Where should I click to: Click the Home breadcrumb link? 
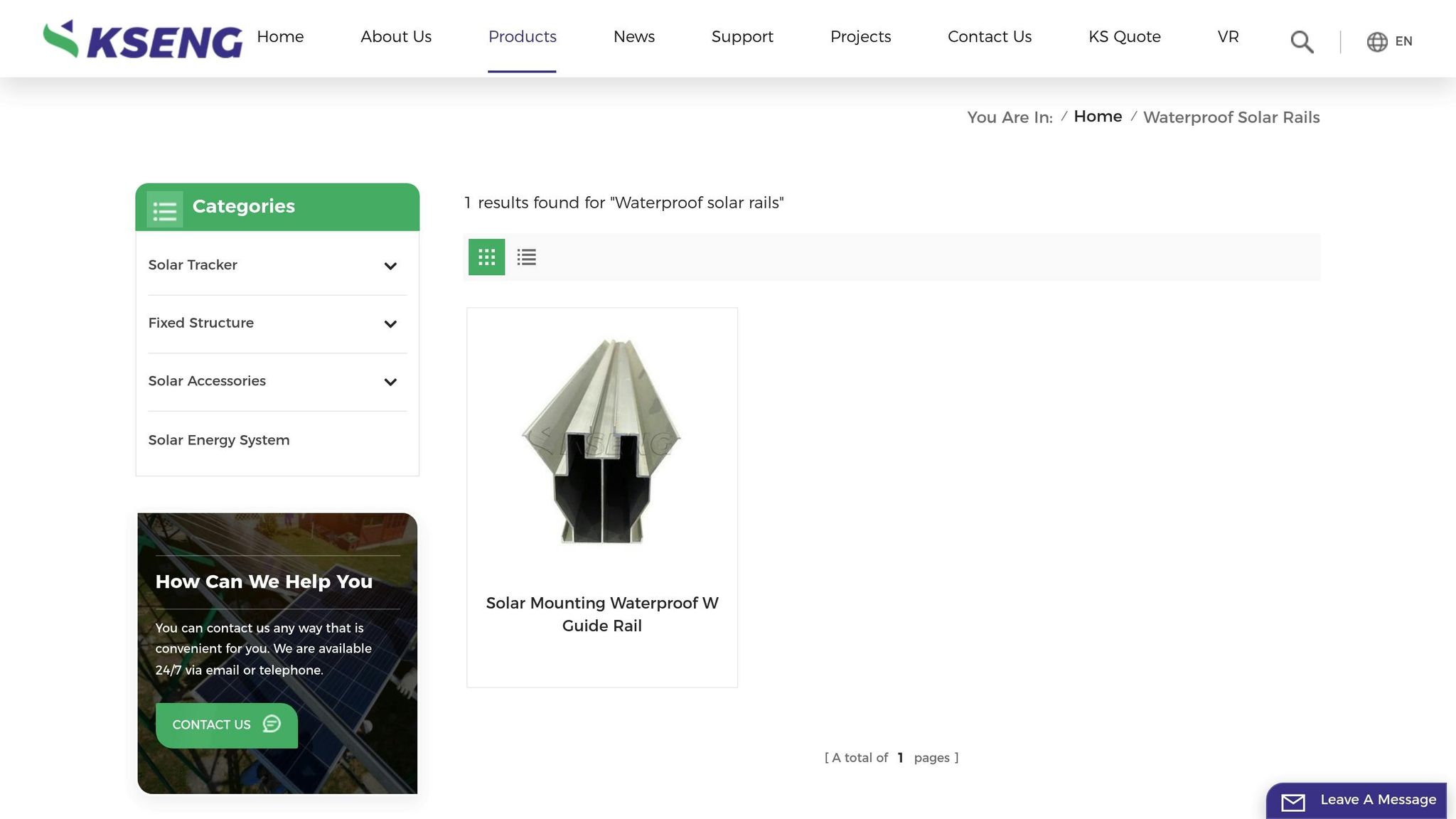click(x=1097, y=117)
